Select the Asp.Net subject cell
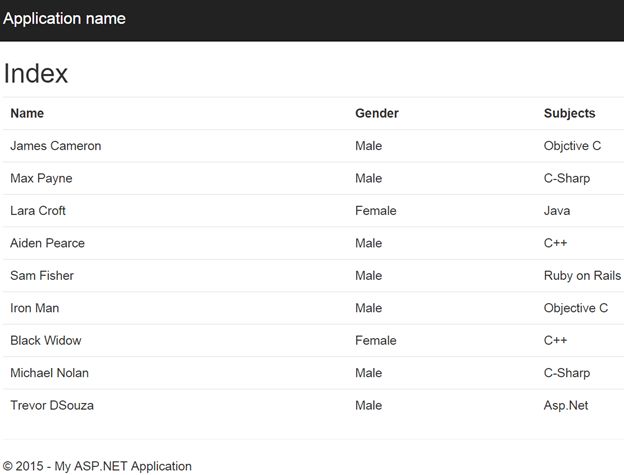This screenshot has height=475, width=624. click(x=566, y=405)
